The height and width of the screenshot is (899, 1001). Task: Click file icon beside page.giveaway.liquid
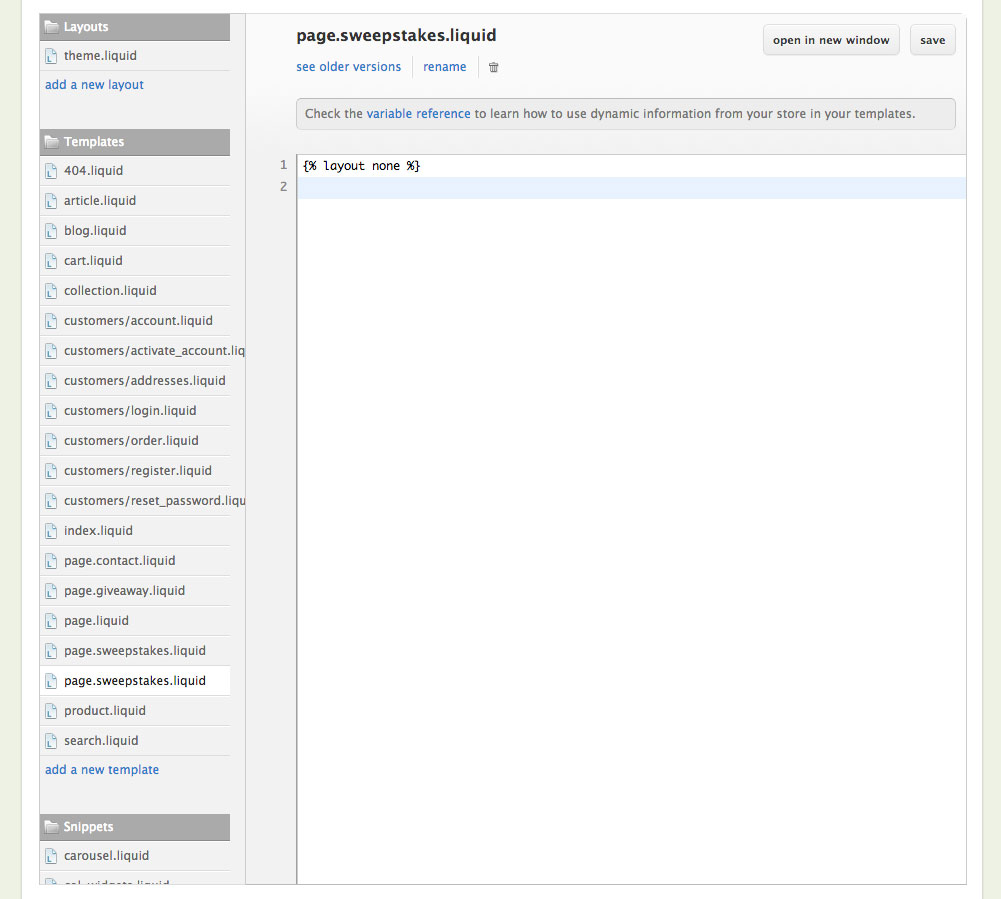pyautogui.click(x=51, y=591)
